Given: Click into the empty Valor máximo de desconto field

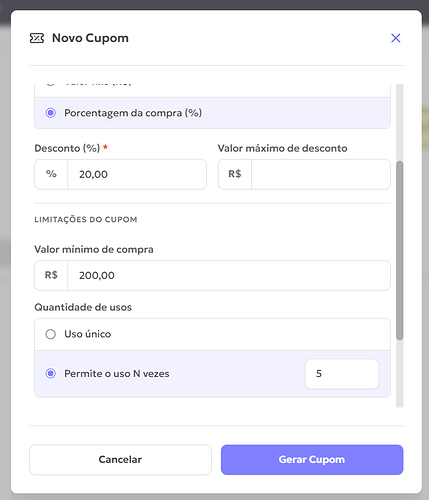Looking at the screenshot, I should click(x=321, y=174).
